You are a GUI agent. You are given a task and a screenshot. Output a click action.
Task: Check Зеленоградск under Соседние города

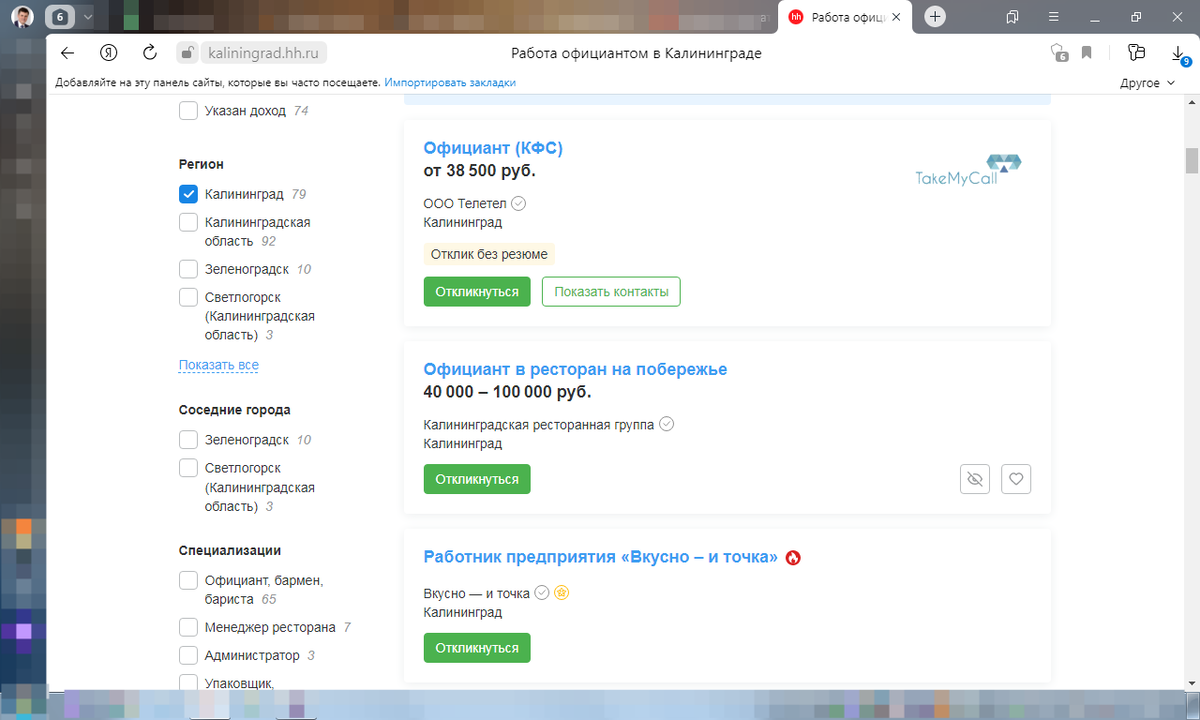(188, 440)
